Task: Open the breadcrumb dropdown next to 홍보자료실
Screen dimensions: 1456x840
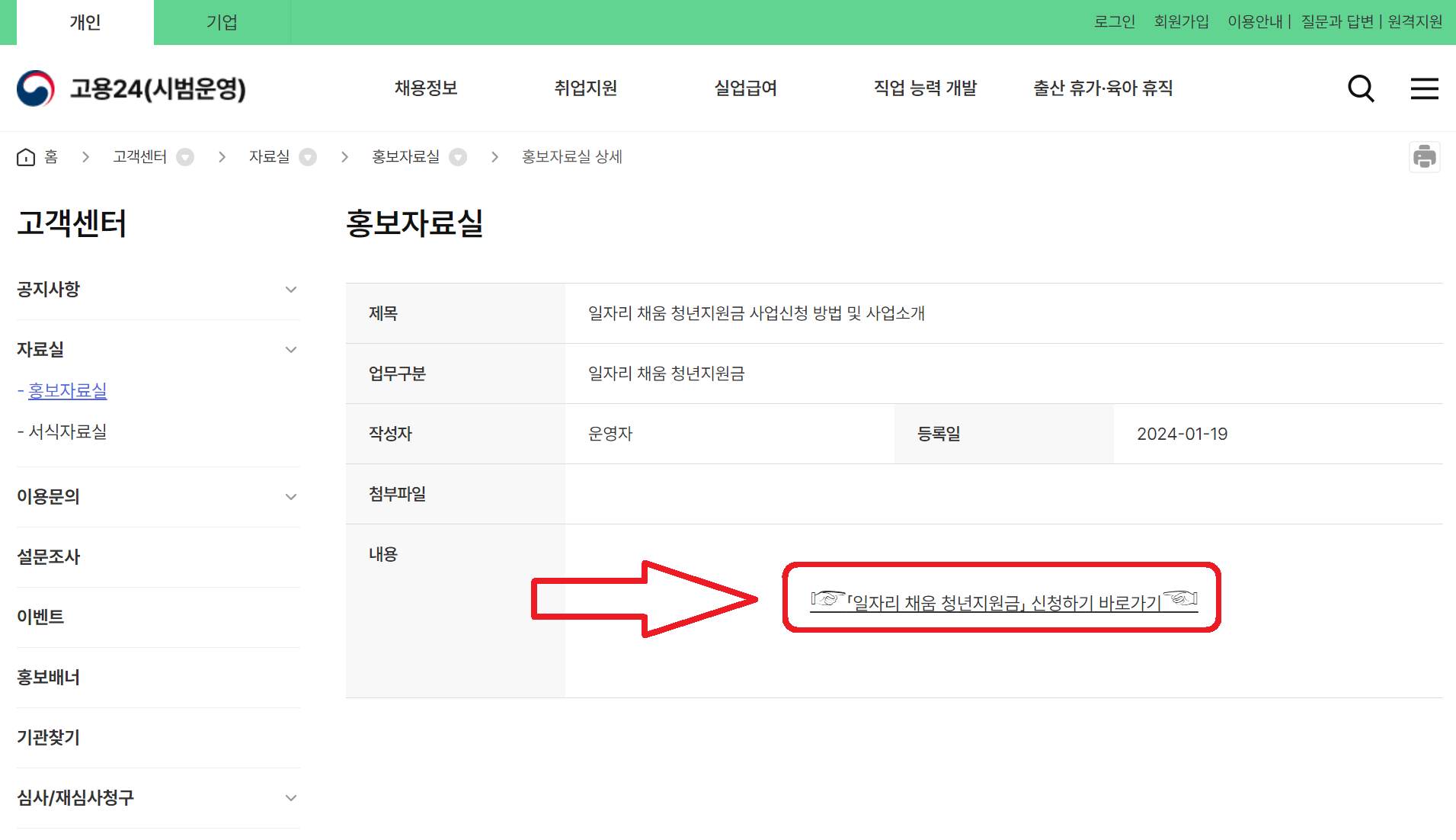Action: pyautogui.click(x=457, y=157)
